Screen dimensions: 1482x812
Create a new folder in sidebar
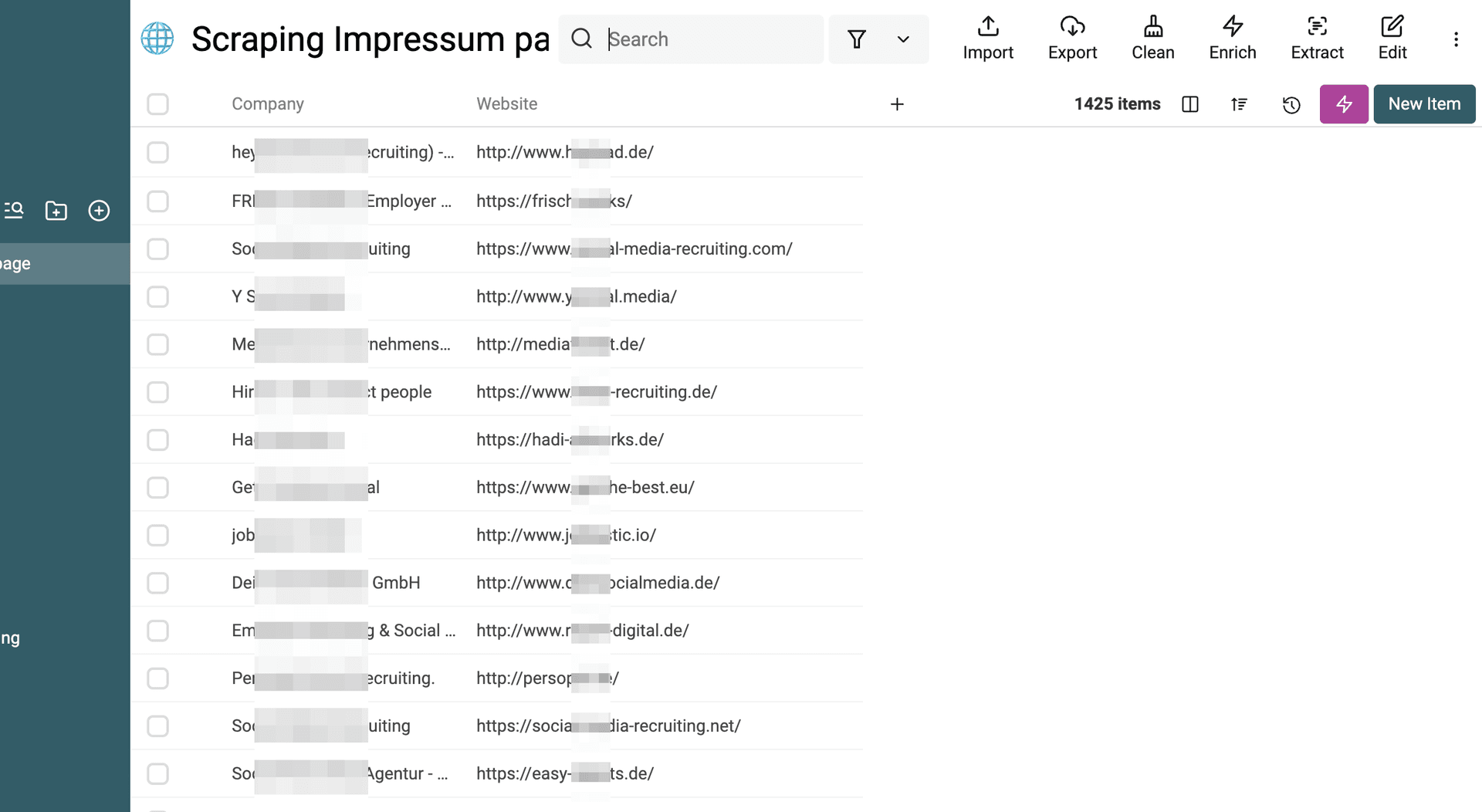coord(55,210)
